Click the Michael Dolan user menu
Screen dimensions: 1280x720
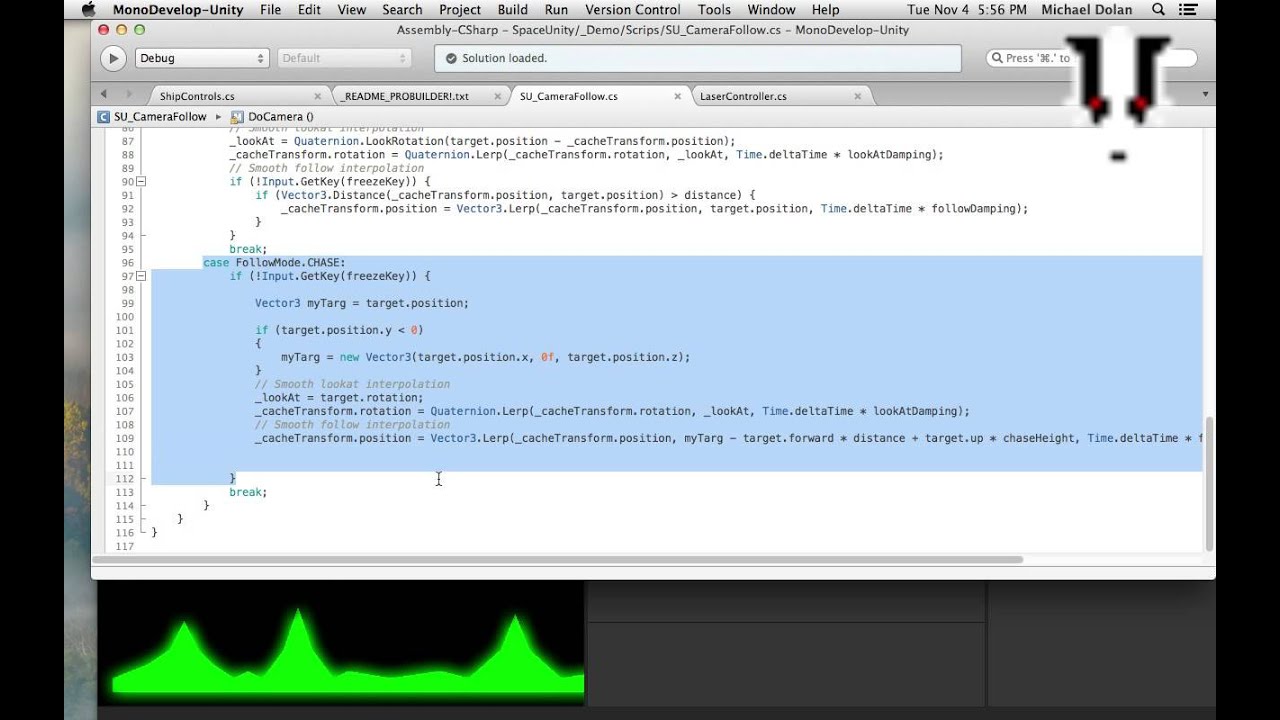pos(1086,9)
